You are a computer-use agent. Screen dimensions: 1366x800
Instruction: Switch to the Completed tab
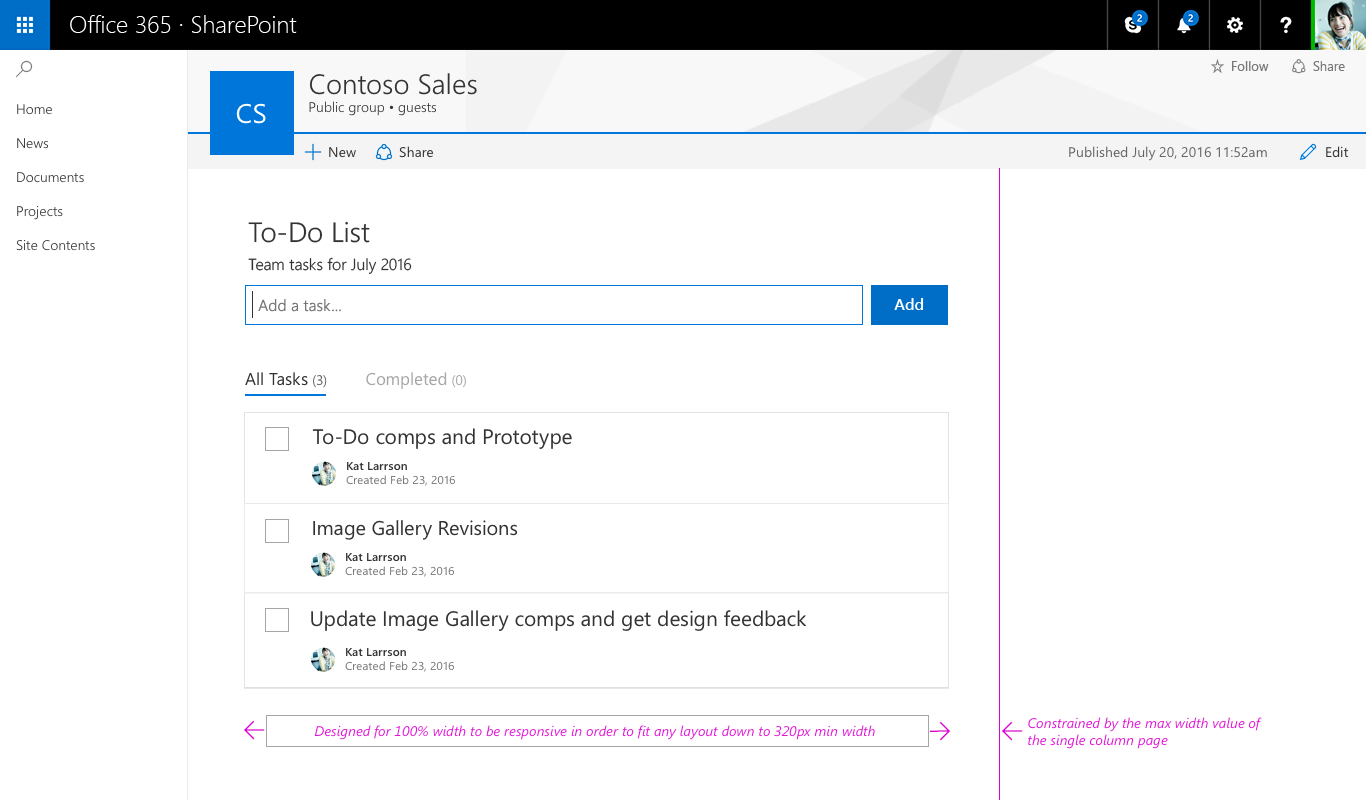(416, 379)
